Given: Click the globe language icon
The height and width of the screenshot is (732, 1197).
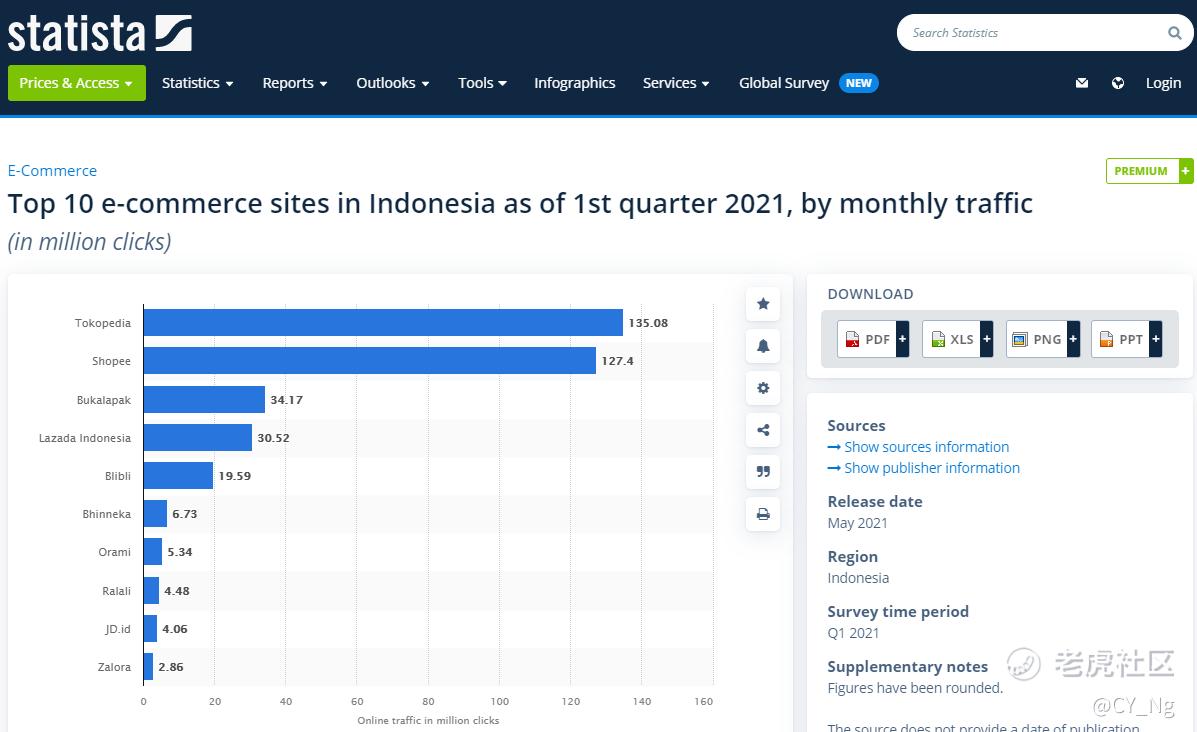Looking at the screenshot, I should [x=1118, y=82].
